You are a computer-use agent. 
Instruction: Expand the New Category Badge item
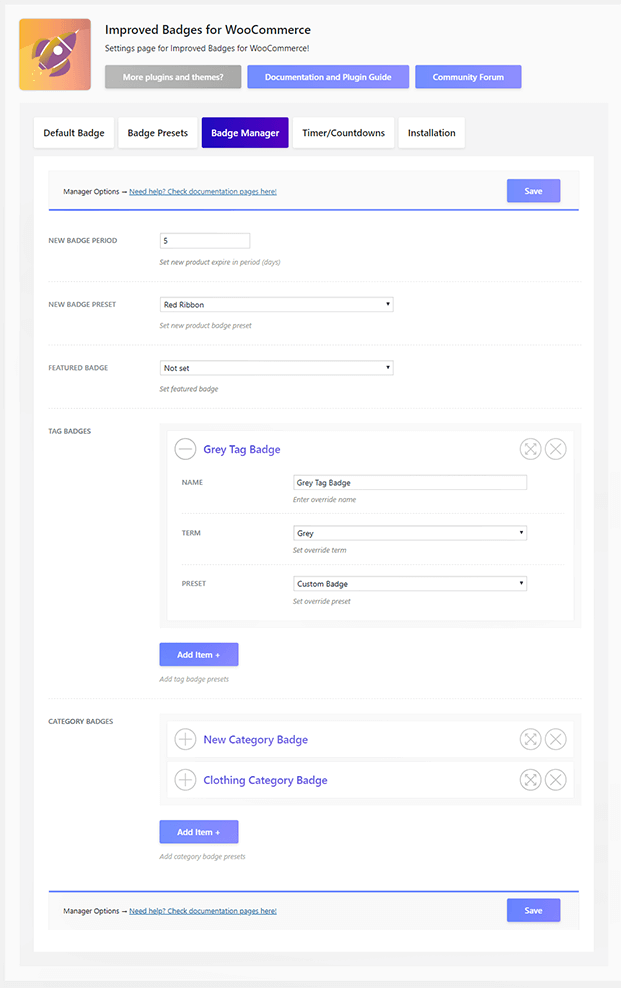[185, 740]
